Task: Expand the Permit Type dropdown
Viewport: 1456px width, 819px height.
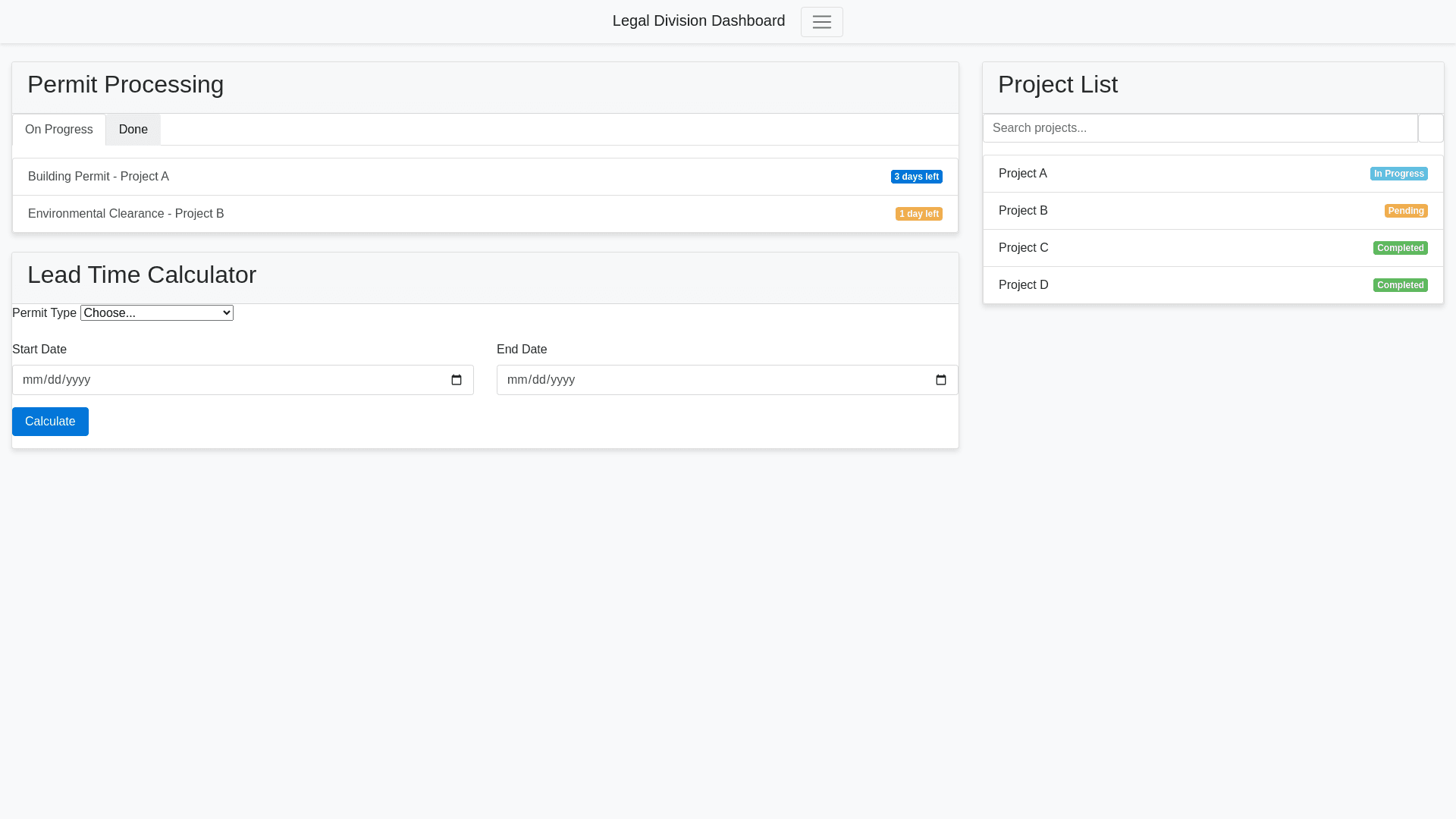Action: 157,313
